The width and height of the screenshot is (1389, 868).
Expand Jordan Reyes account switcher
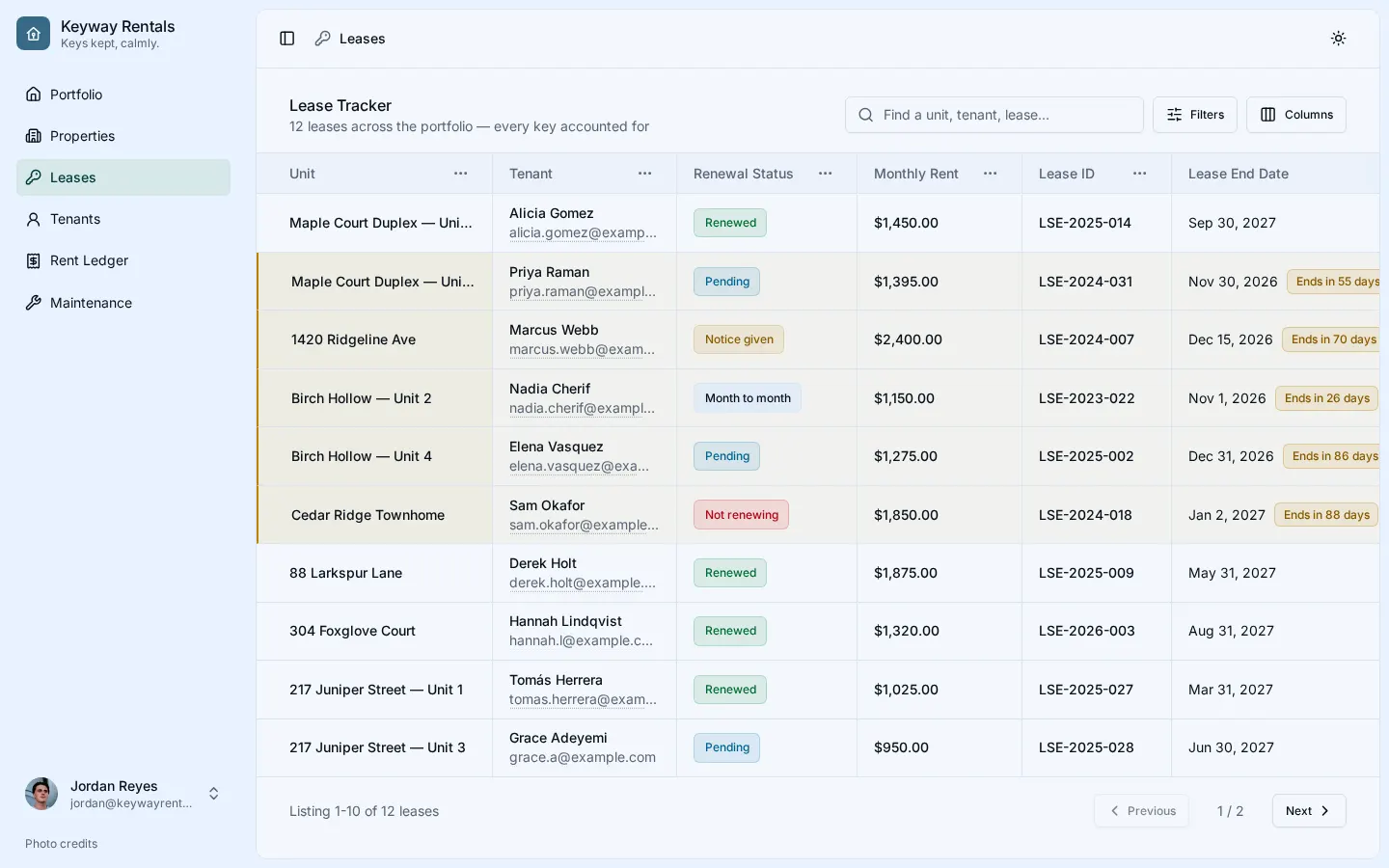(214, 794)
